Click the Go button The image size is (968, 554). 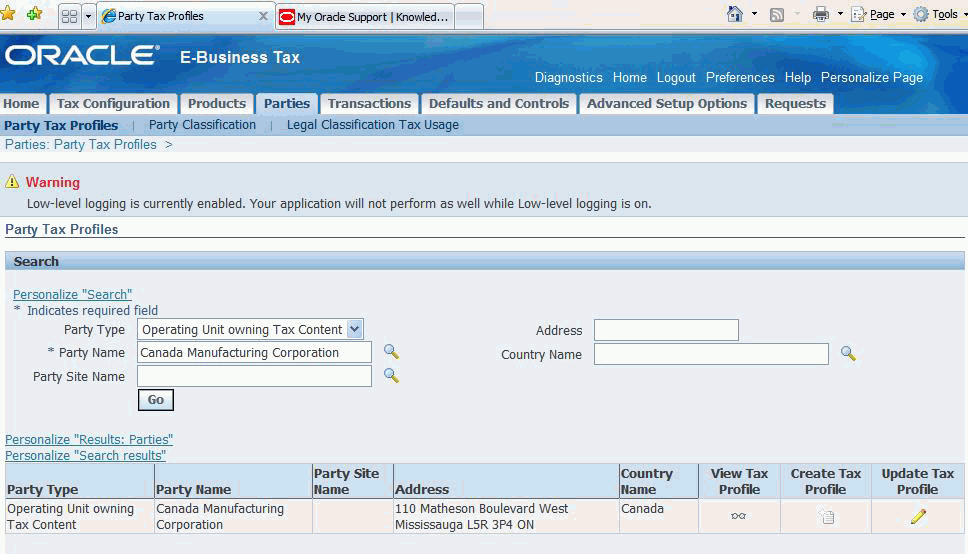click(x=156, y=400)
